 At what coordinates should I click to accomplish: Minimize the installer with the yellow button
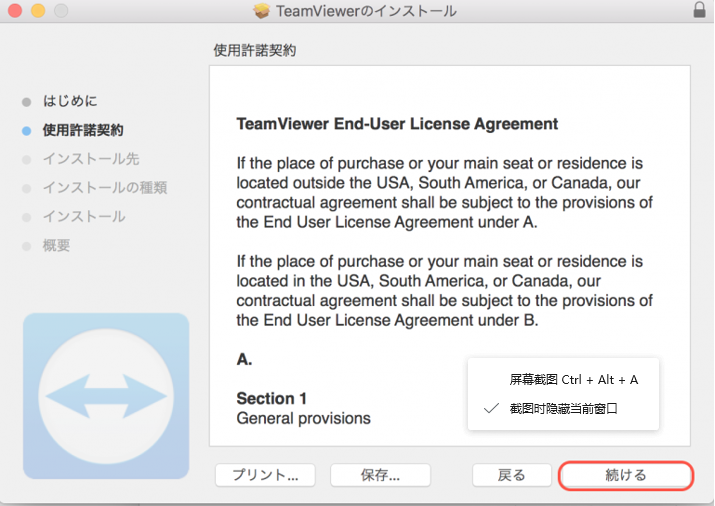point(38,10)
